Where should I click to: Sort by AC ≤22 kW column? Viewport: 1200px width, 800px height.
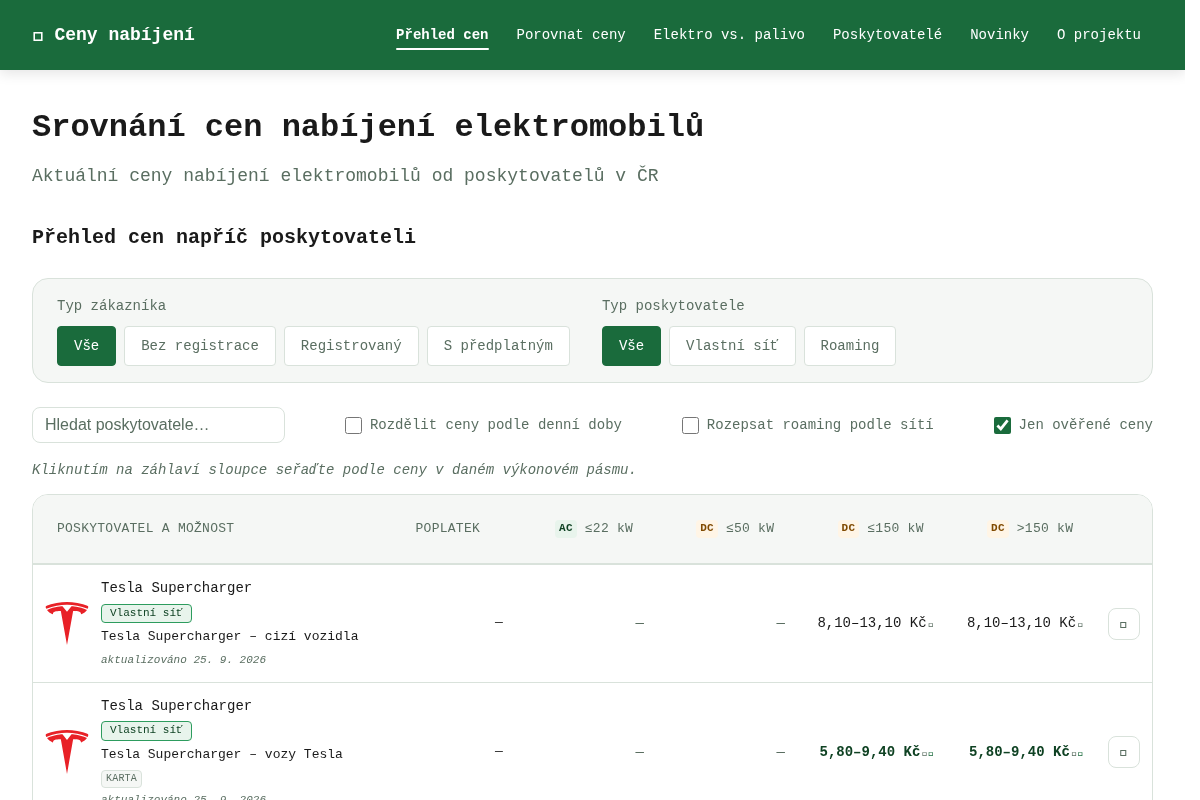[594, 528]
